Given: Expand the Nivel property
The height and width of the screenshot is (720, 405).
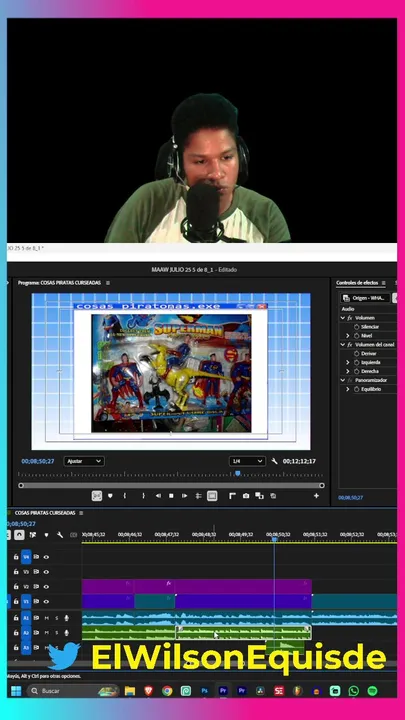Looking at the screenshot, I should [348, 336].
